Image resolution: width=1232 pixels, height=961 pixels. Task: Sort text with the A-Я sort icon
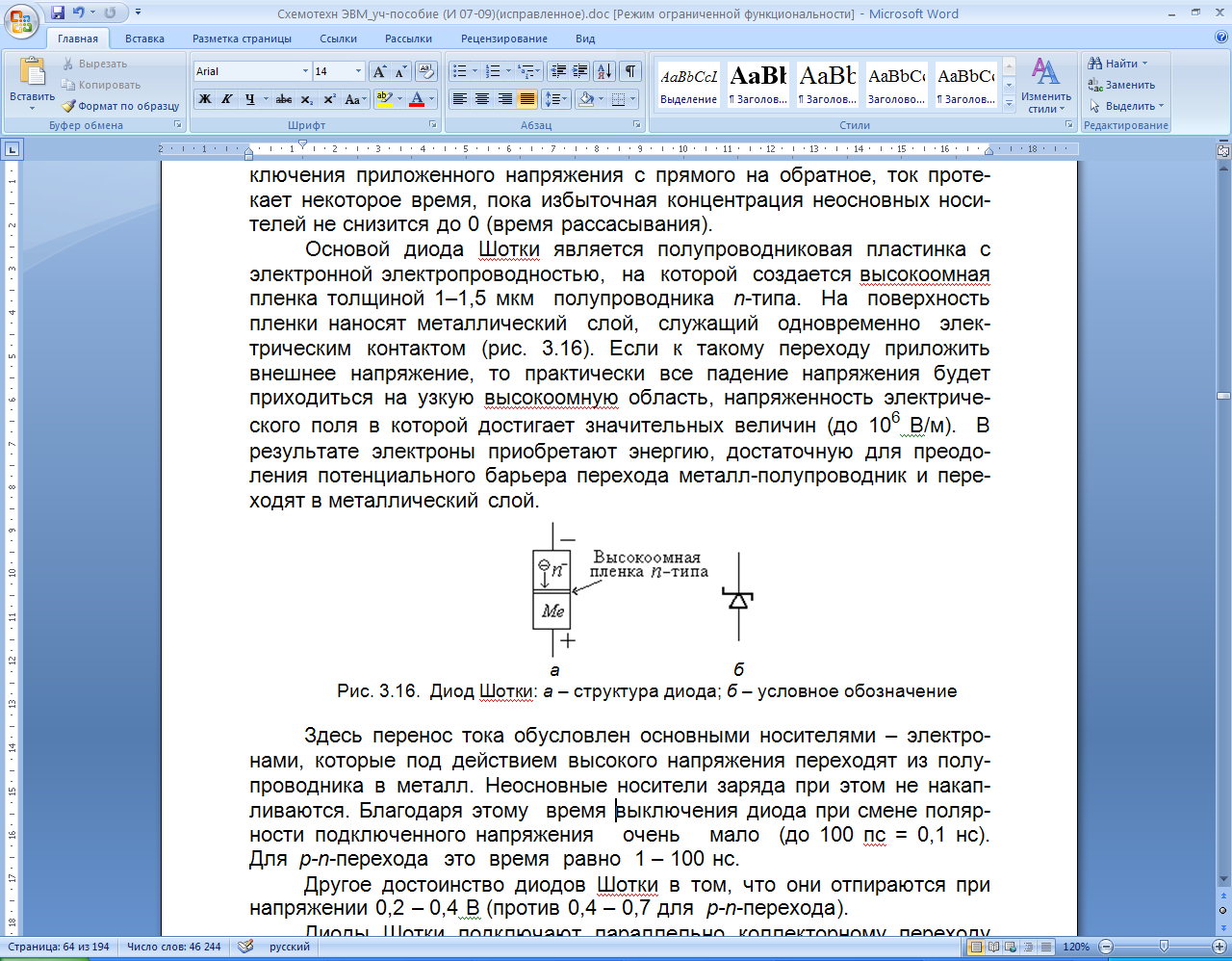coord(603,71)
